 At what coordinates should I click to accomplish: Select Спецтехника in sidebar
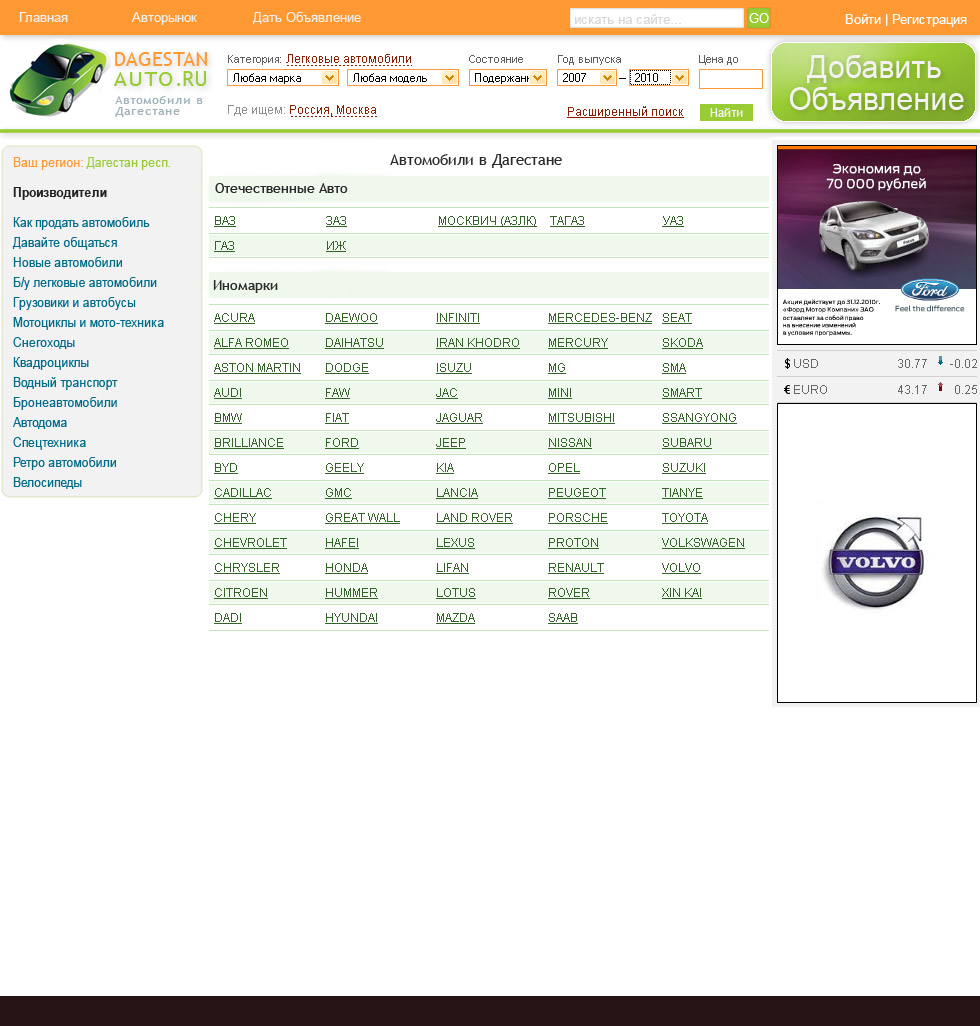(x=50, y=442)
